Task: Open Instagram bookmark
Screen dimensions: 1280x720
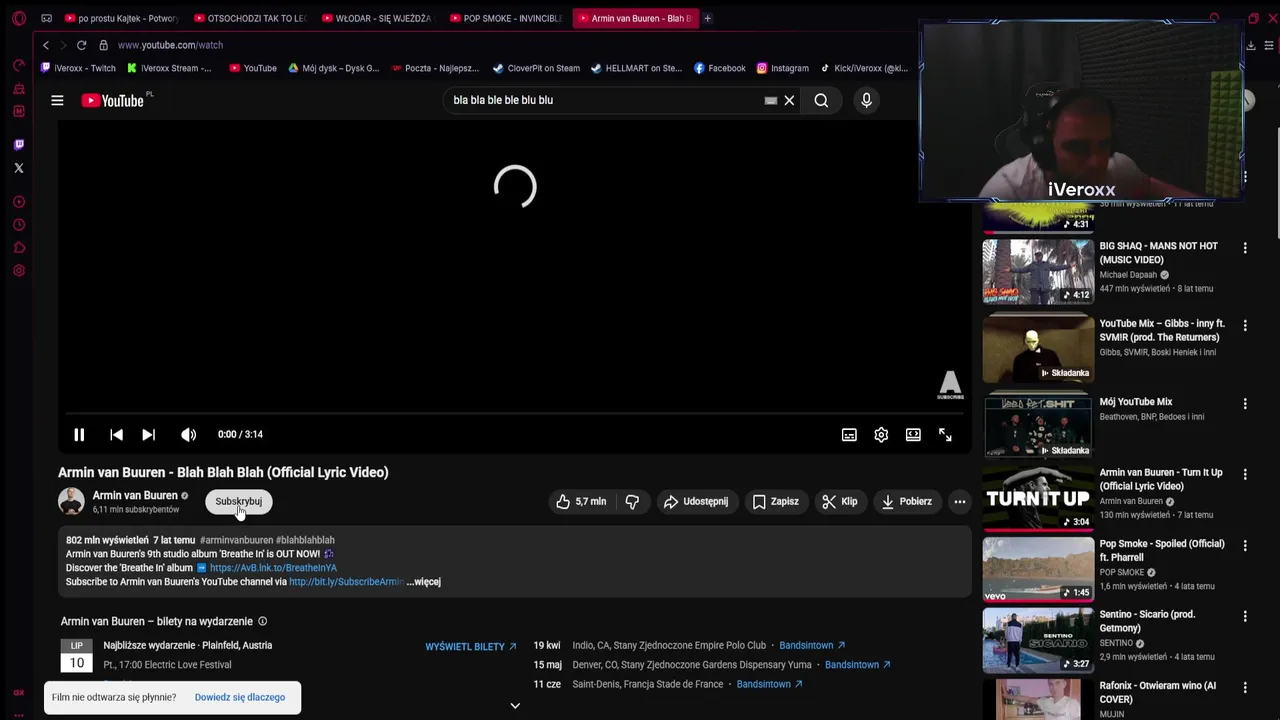Action: point(782,68)
